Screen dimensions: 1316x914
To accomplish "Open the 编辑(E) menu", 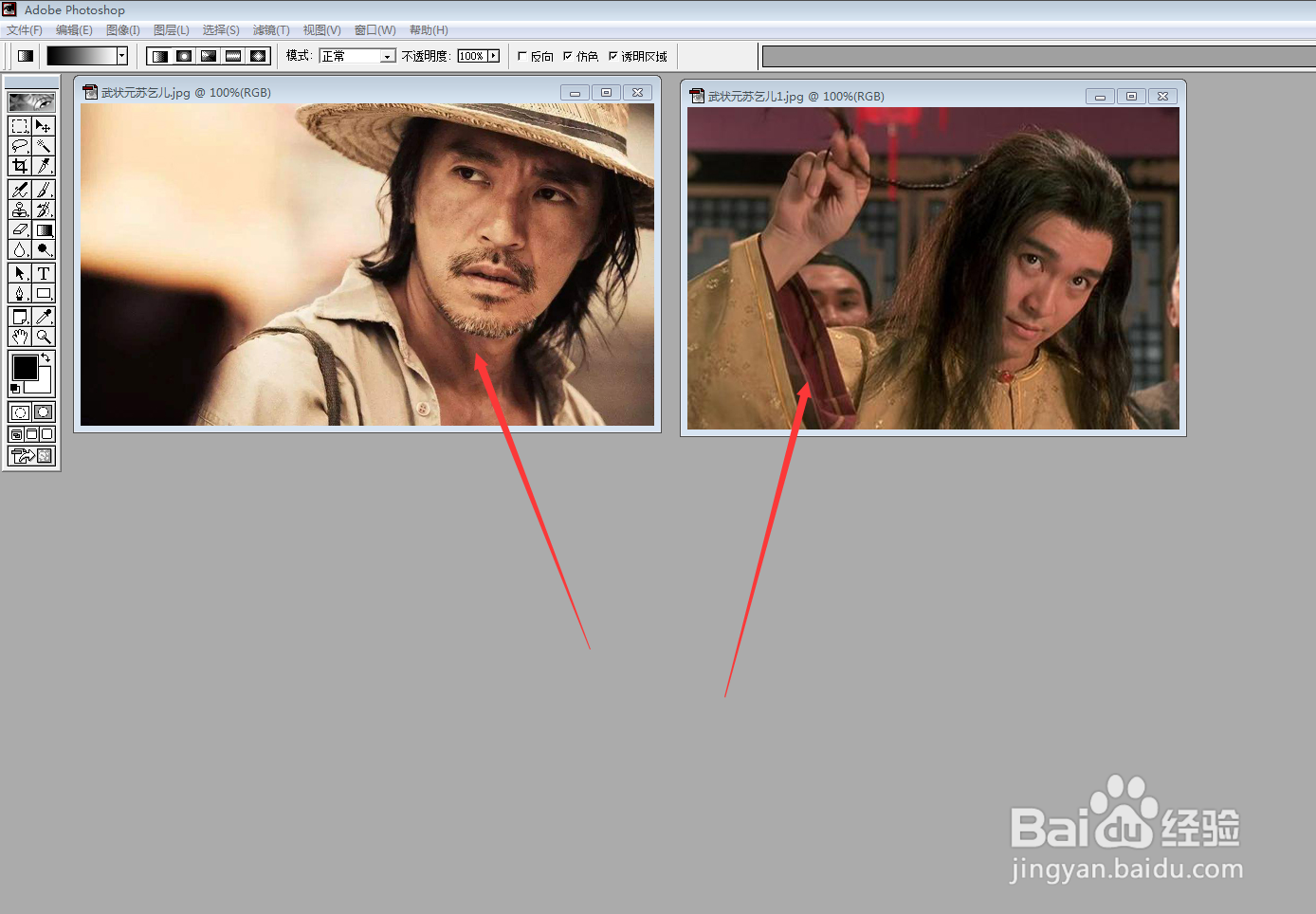I will (x=74, y=30).
